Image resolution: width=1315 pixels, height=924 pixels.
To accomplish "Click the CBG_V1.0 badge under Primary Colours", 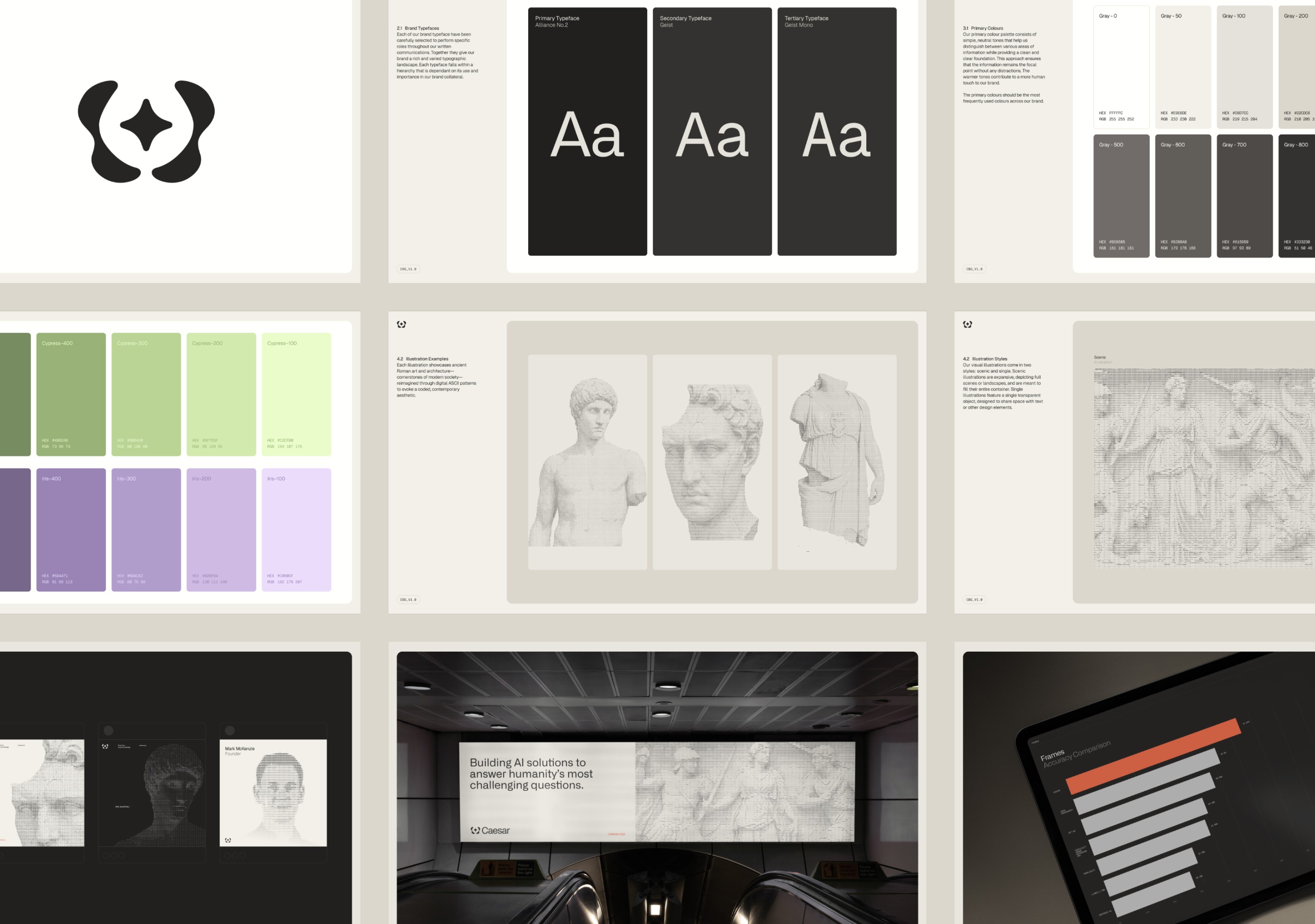I will [974, 269].
